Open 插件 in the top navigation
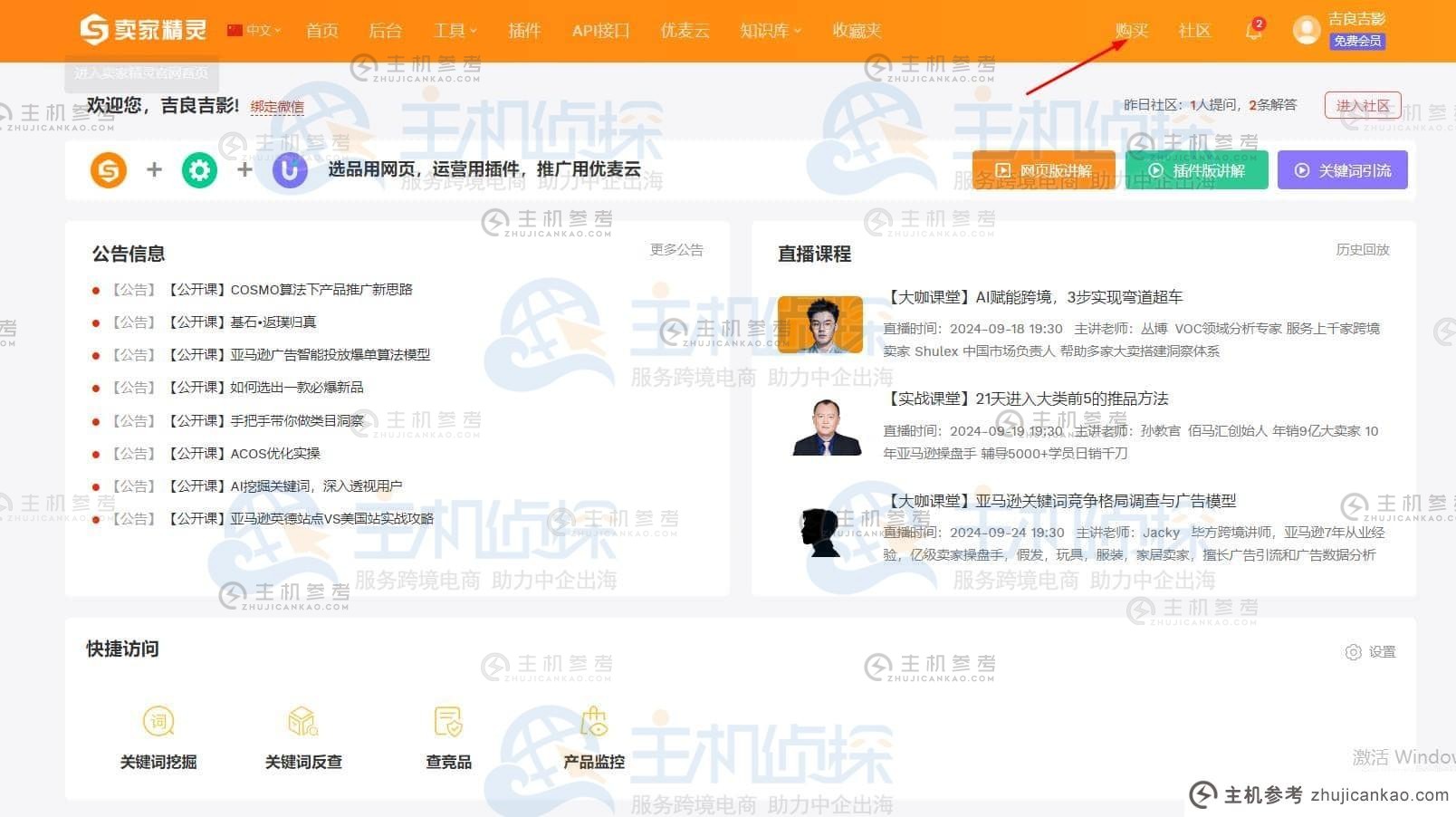 pyautogui.click(x=524, y=30)
